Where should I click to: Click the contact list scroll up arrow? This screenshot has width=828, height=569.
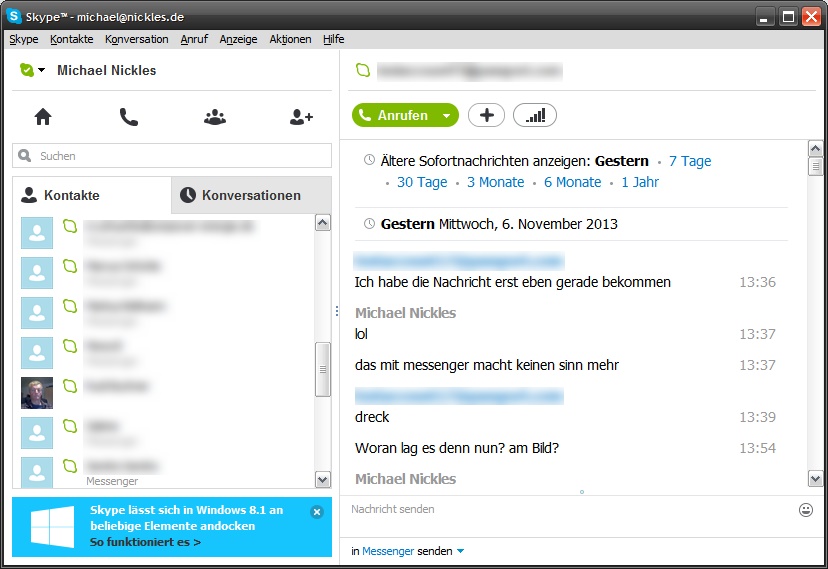pyautogui.click(x=323, y=223)
